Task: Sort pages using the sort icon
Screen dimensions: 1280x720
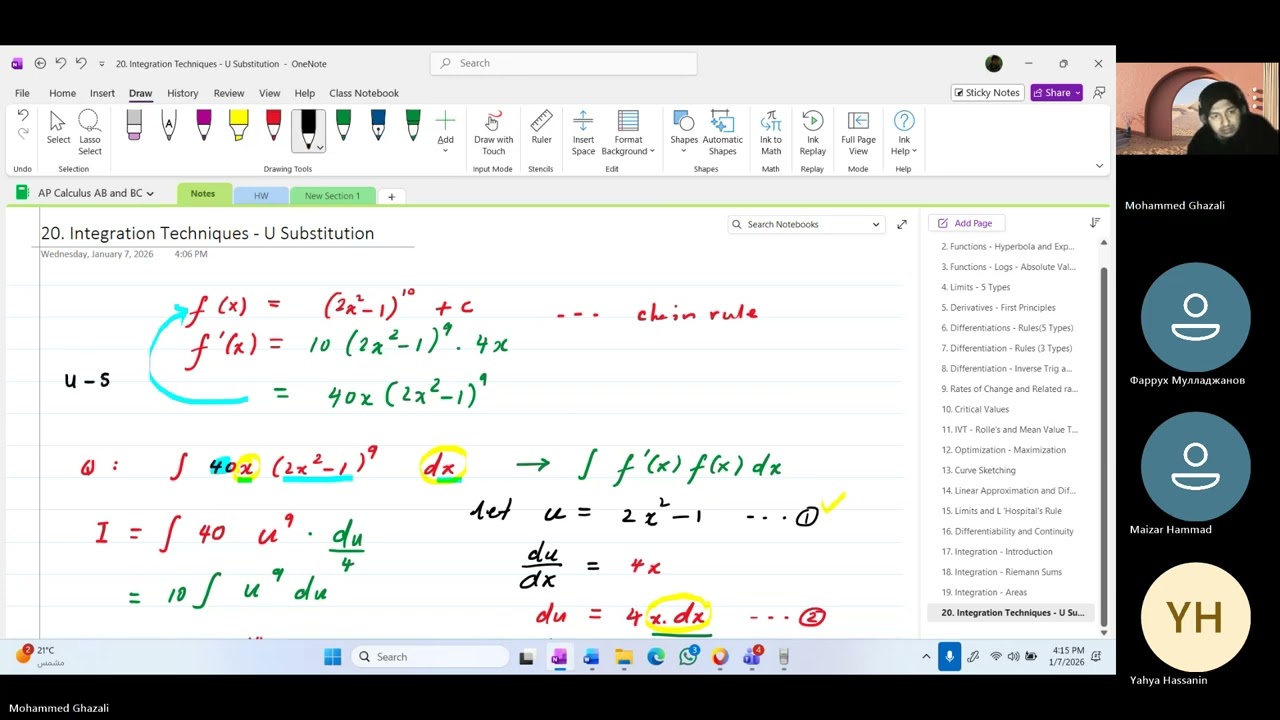Action: [1095, 223]
